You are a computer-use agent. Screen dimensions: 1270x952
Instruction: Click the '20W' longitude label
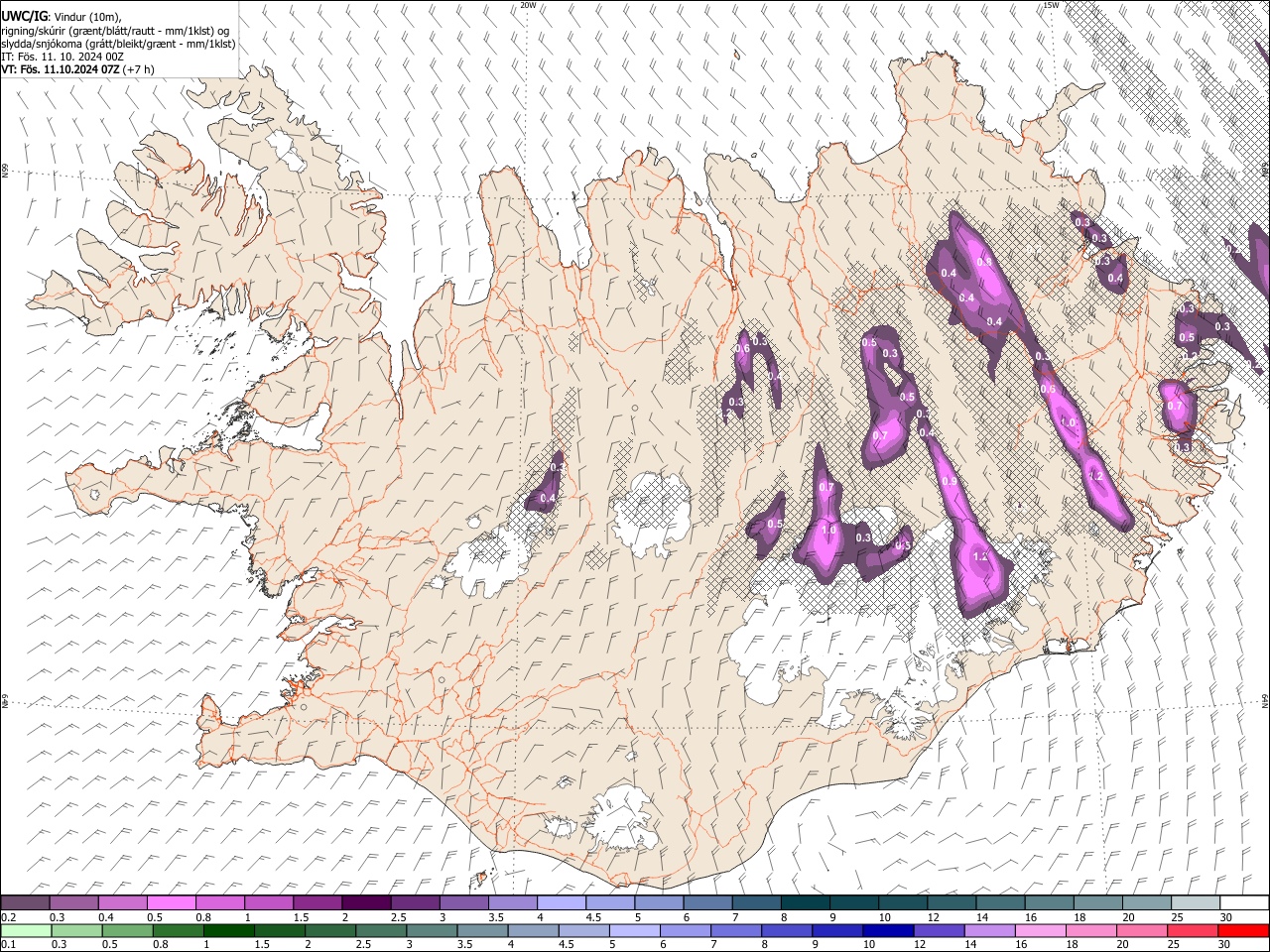tap(528, 5)
